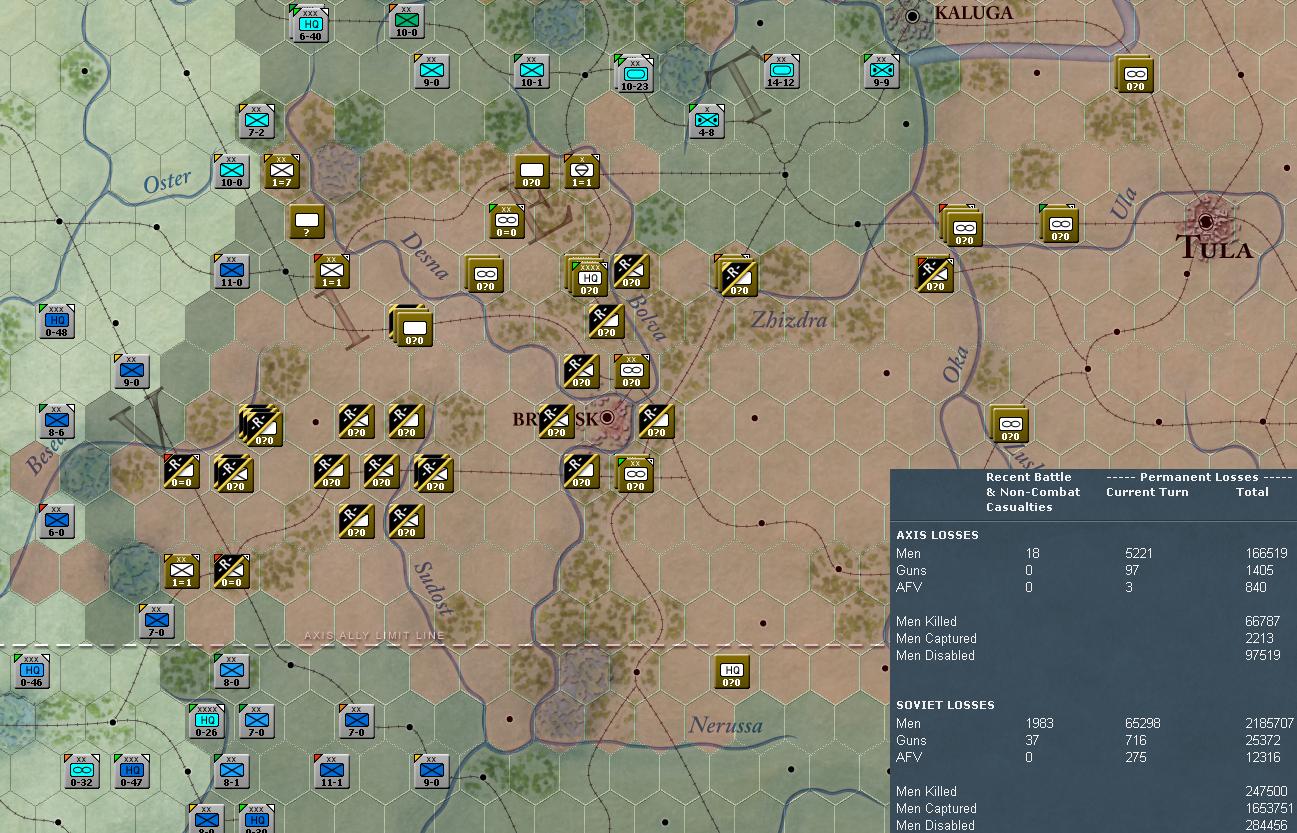Click the Total column header
Viewport: 1297px width, 833px height.
click(1252, 492)
